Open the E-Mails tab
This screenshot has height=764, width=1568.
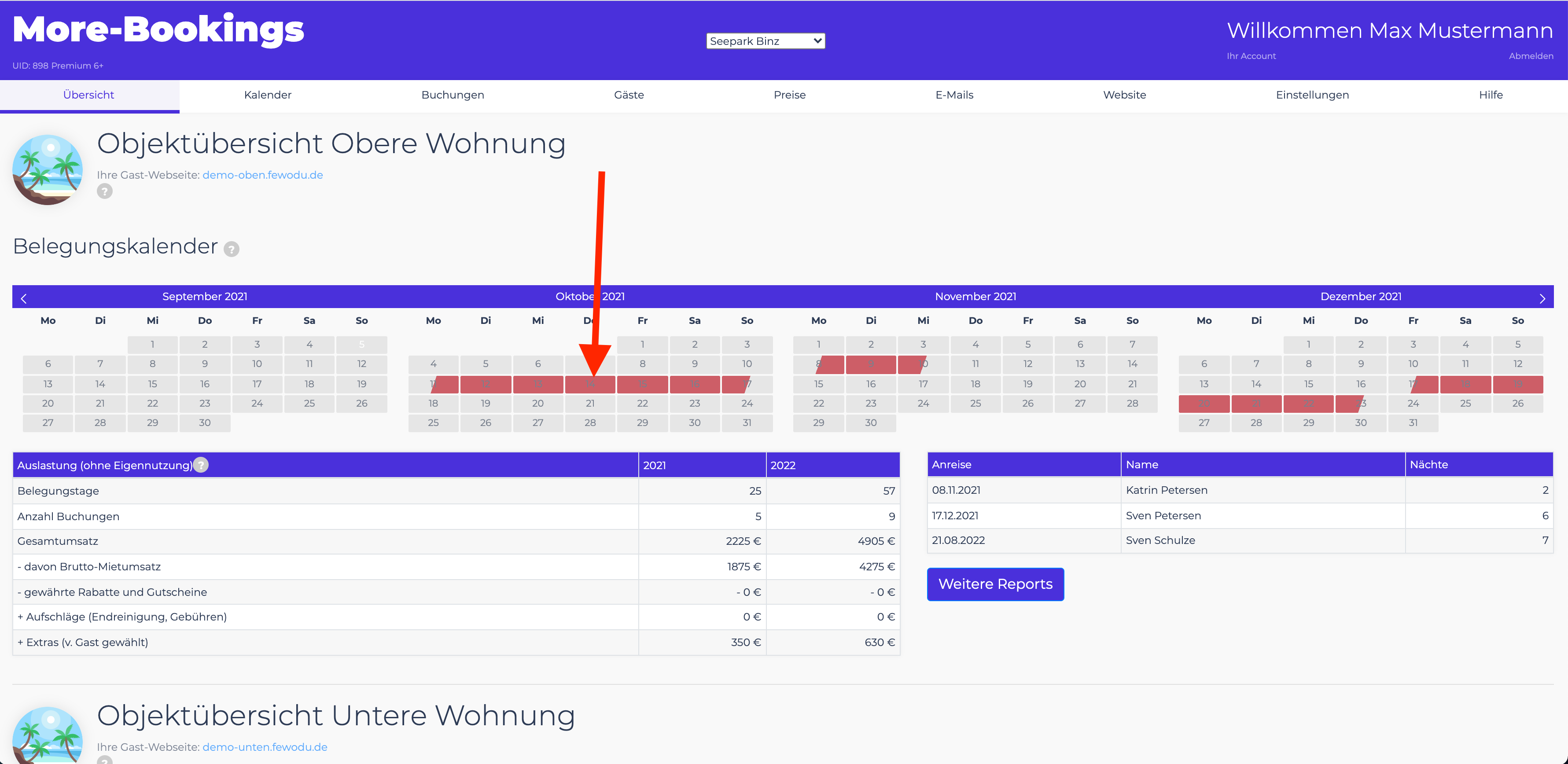tap(954, 95)
